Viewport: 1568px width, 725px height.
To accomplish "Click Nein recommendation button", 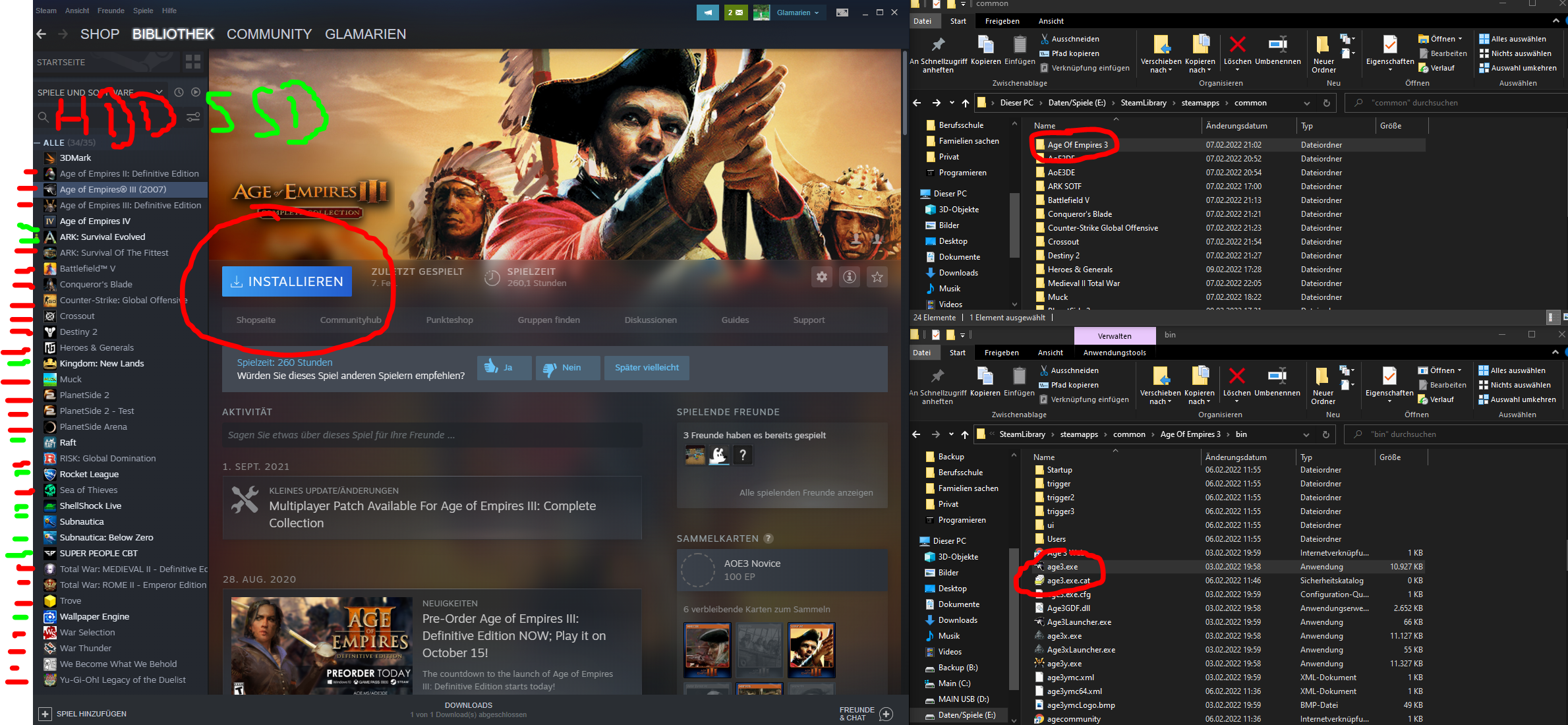I will (x=567, y=368).
